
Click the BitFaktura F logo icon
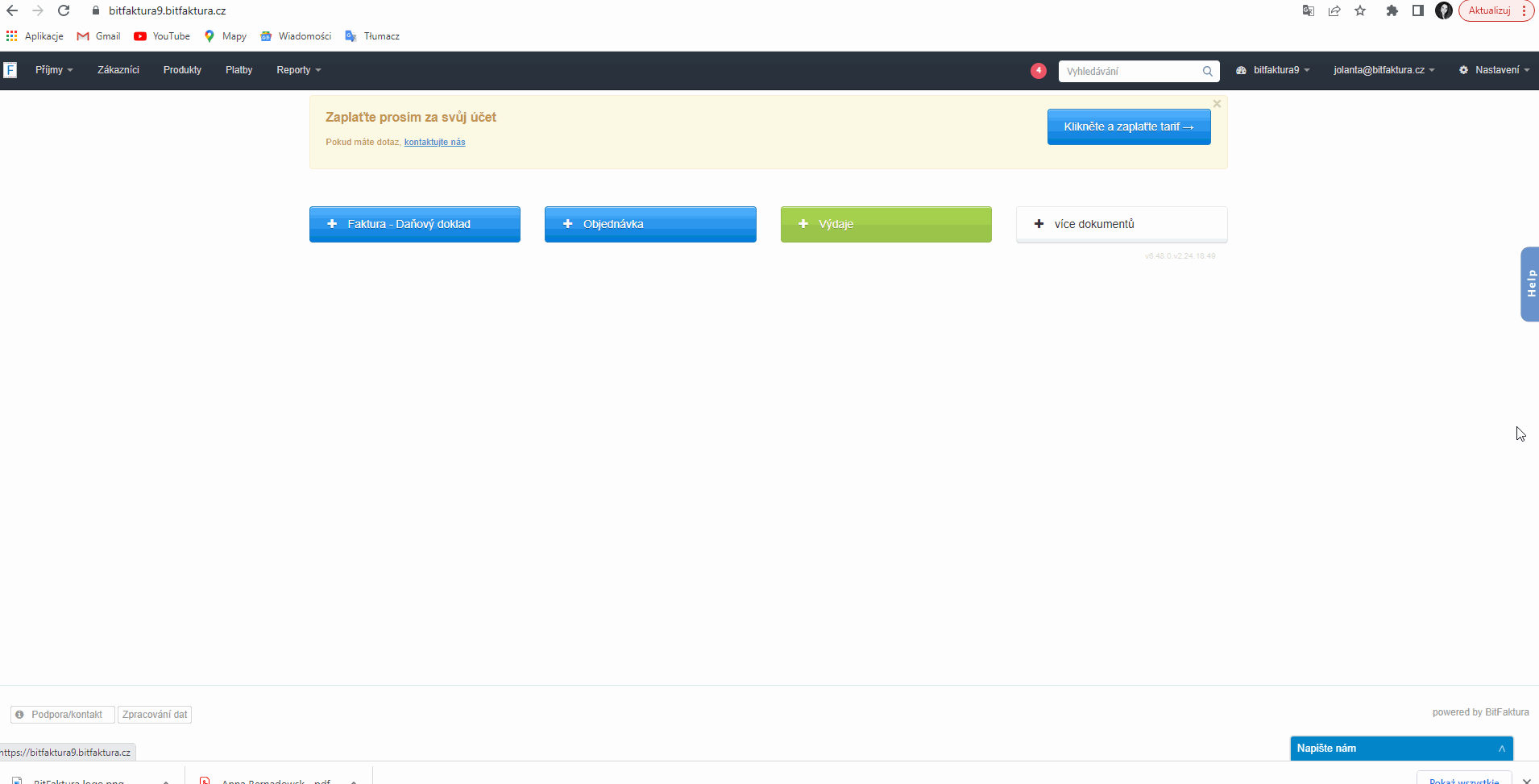[10, 70]
